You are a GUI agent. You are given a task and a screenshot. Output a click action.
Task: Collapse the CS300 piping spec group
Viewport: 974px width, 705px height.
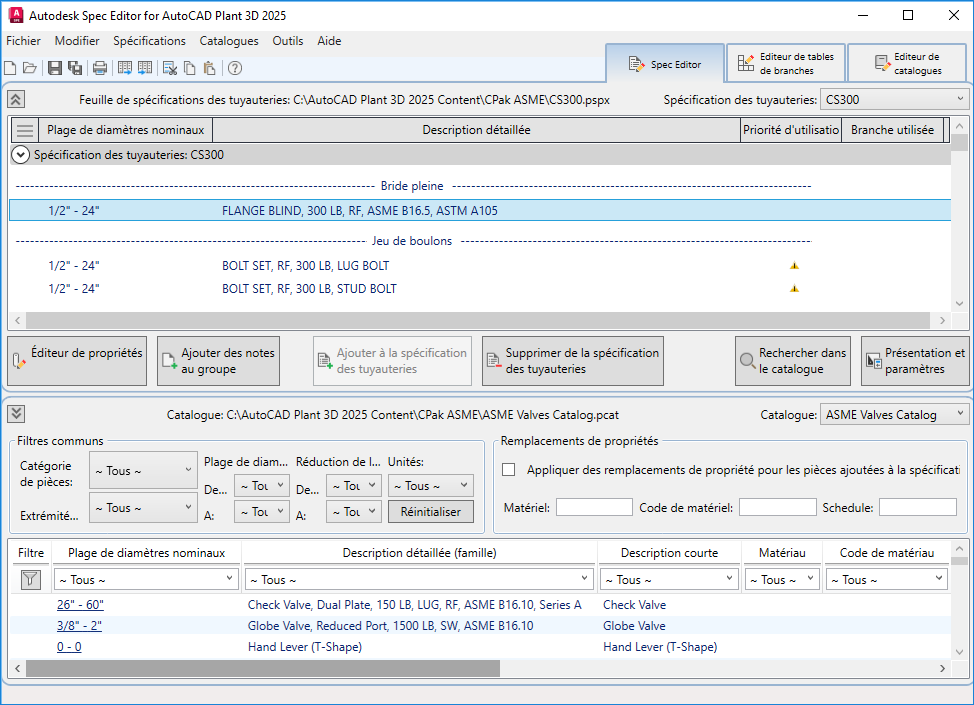(20, 155)
